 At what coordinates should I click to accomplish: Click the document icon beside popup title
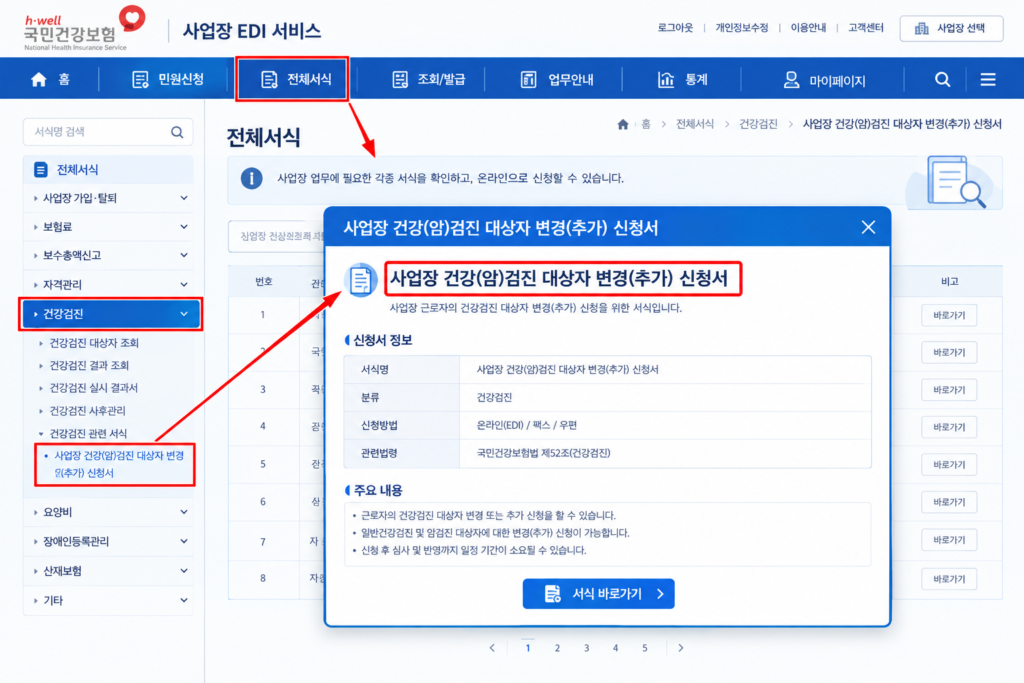[360, 280]
